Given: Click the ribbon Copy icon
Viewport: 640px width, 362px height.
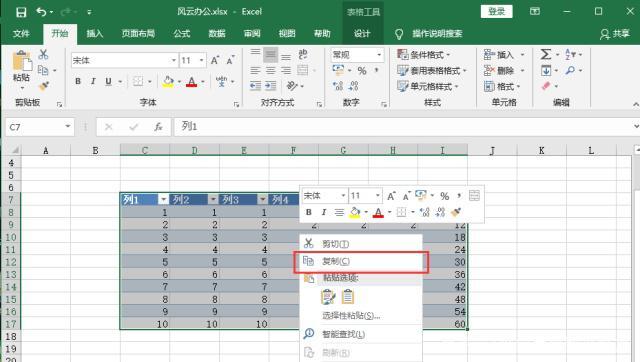Looking at the screenshot, I should 43,70.
